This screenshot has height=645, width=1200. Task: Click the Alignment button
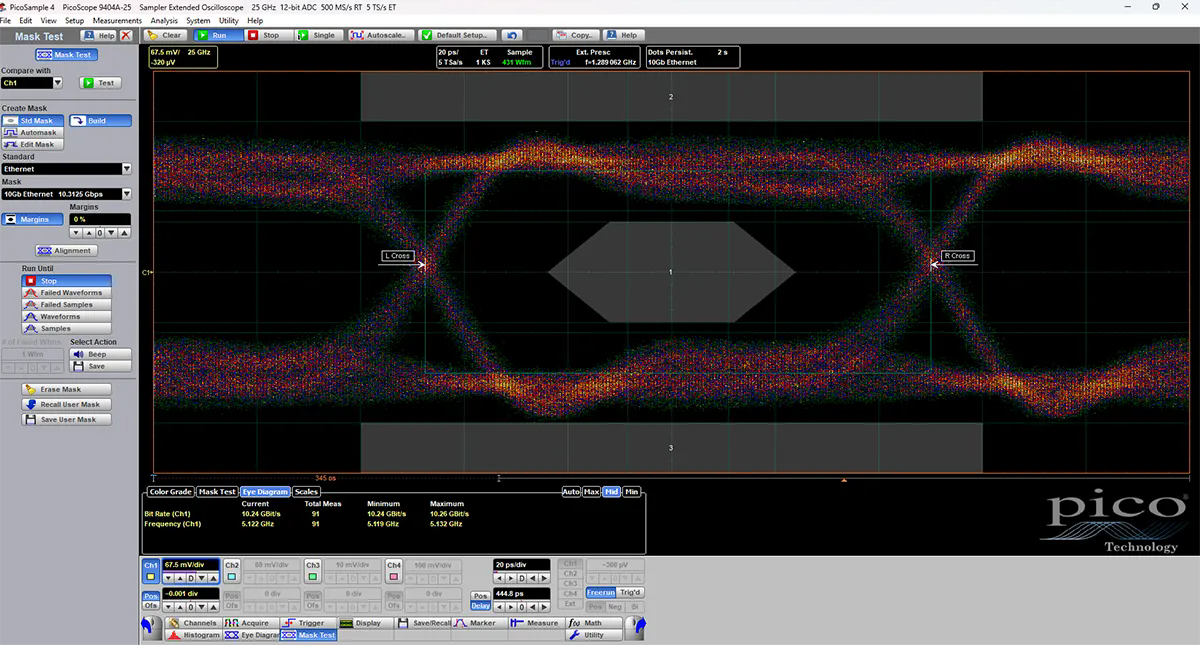66,251
